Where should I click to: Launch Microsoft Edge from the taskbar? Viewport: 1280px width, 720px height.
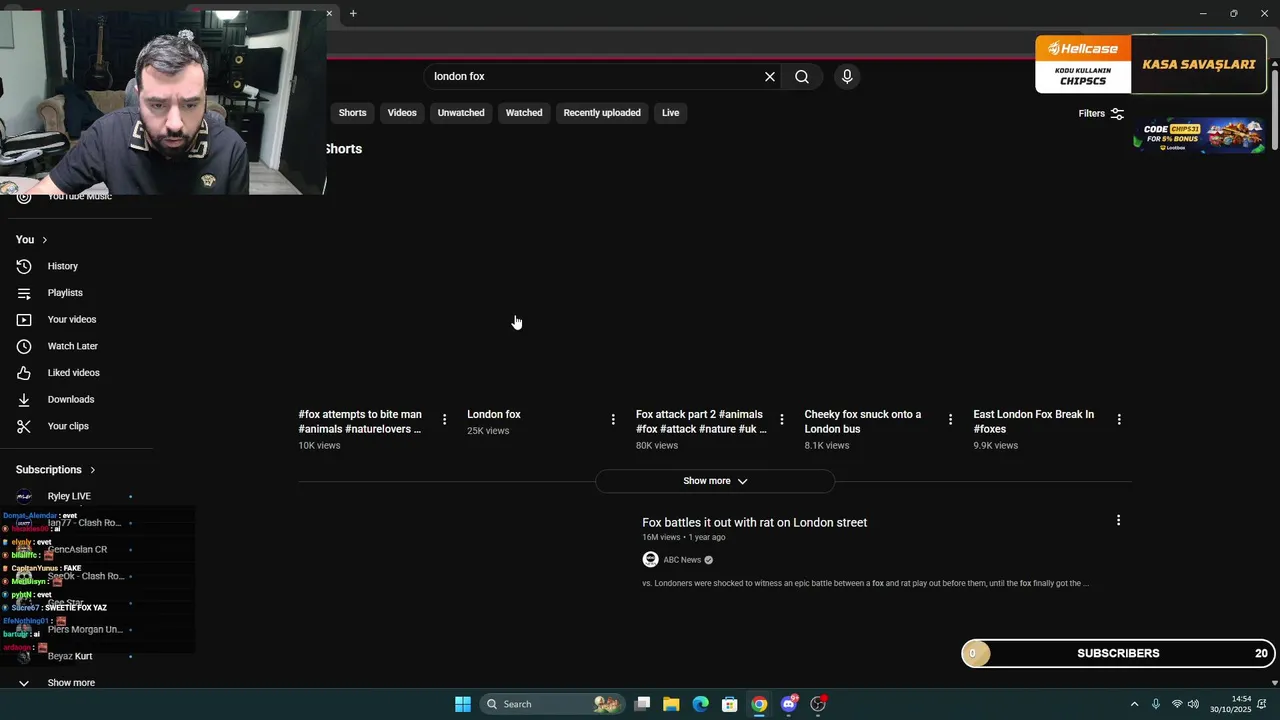click(x=701, y=704)
